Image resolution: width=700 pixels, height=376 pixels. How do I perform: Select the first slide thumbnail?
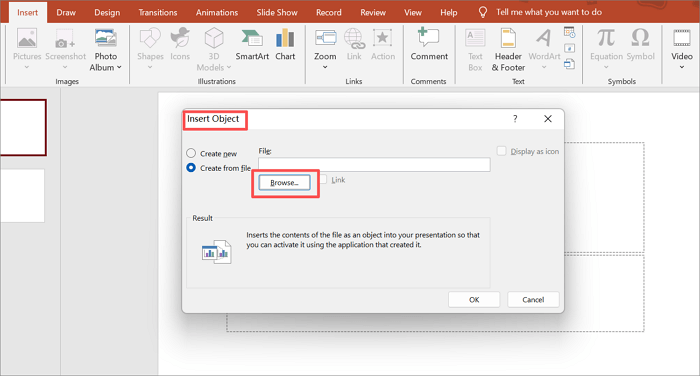(x=23, y=128)
